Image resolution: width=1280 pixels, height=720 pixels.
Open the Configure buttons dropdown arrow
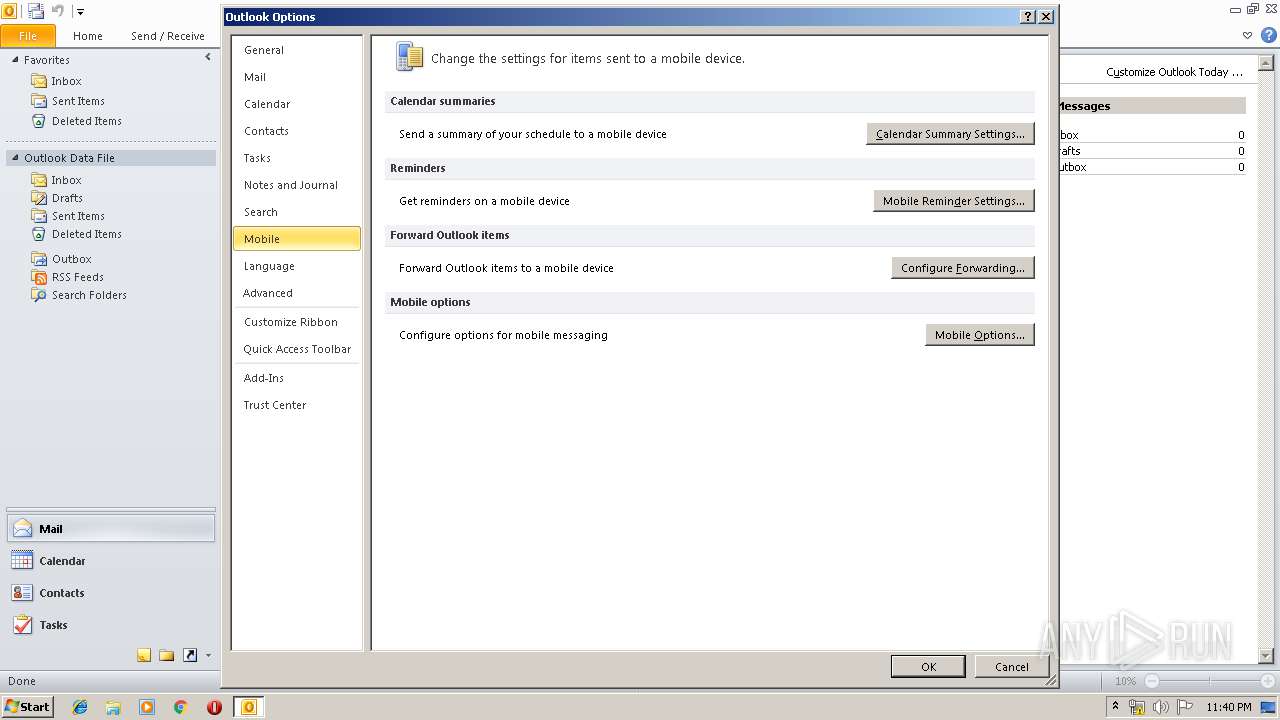(208, 656)
